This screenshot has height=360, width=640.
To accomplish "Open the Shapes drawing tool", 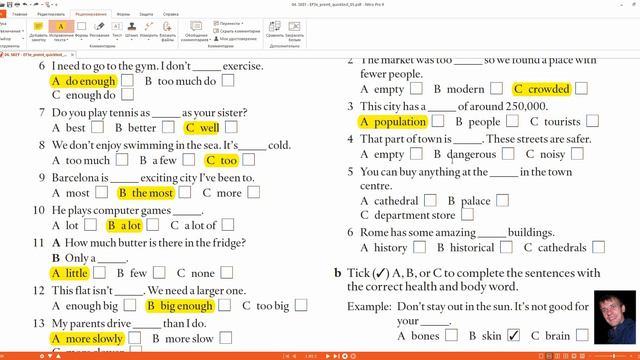I will pos(82,26).
